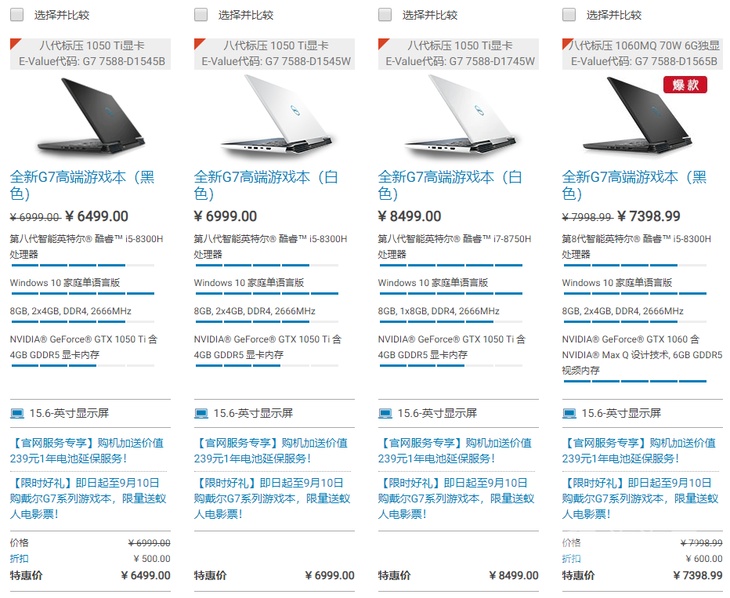Open 限时好礼 movie ticket promo in fourth column
This screenshot has width=730, height=598.
click(x=640, y=498)
